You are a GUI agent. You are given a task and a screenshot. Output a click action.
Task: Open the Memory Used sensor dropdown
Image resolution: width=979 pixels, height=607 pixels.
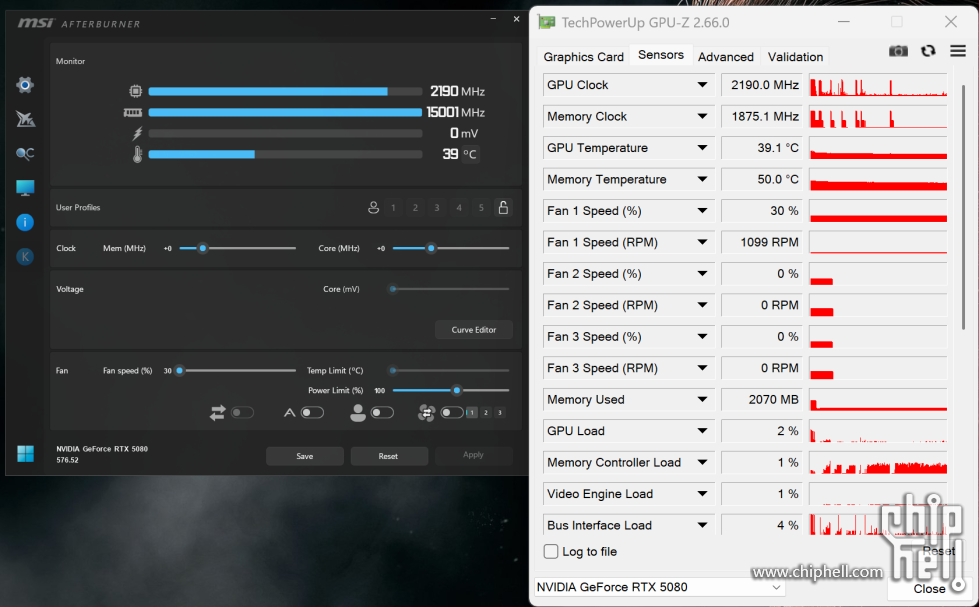tap(702, 400)
